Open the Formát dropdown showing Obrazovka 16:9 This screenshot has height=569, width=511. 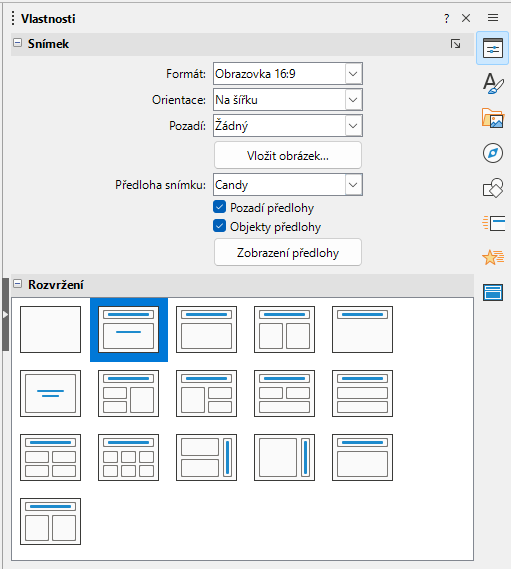point(288,74)
